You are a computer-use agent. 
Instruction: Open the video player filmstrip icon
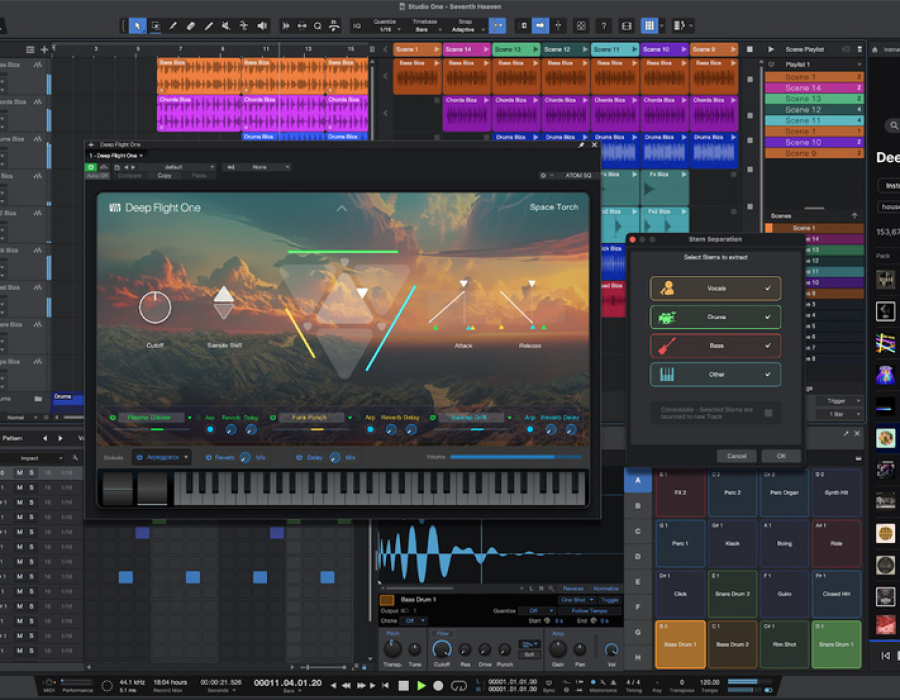coord(627,26)
